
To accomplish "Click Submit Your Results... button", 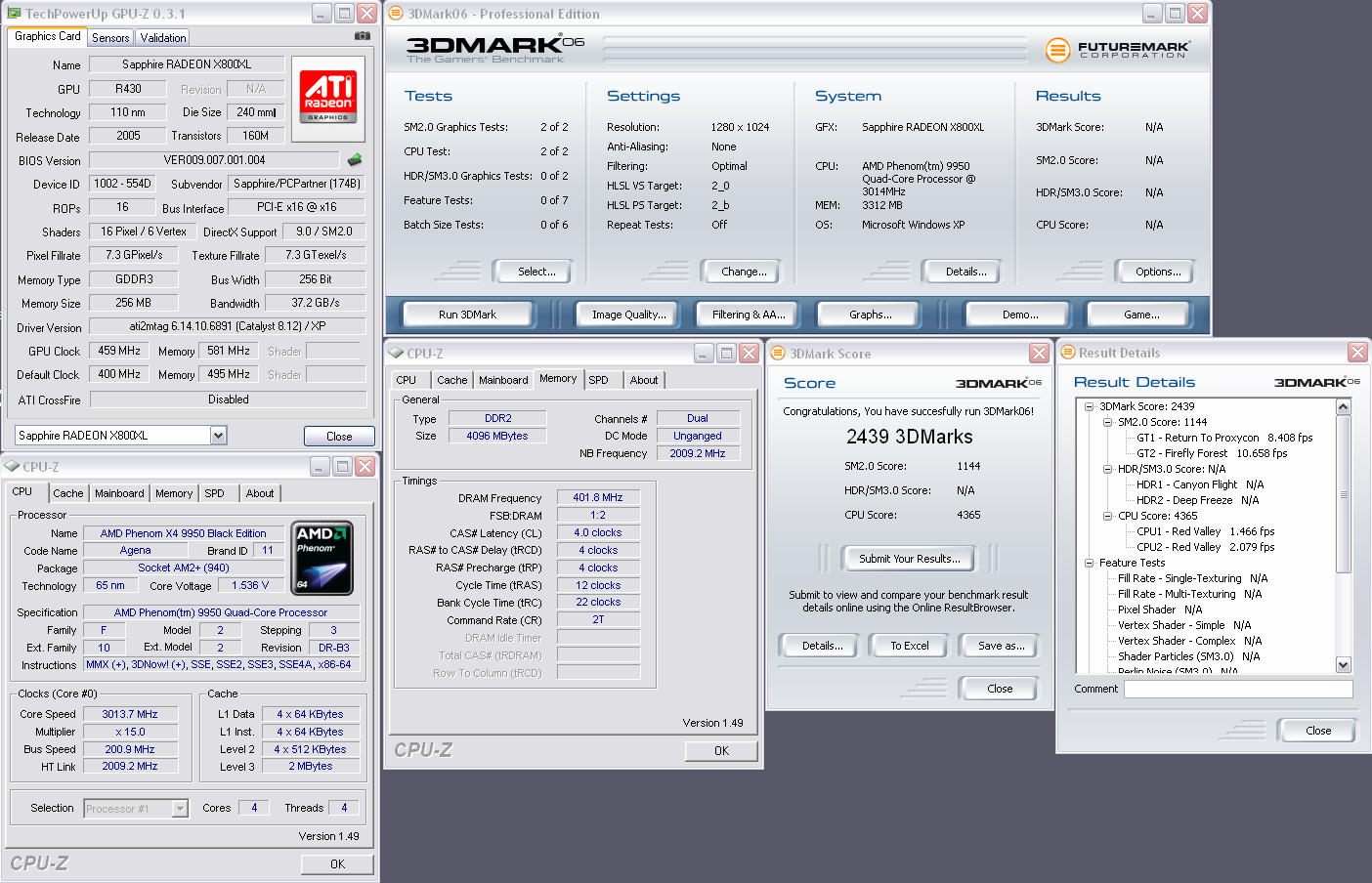I will coord(910,559).
